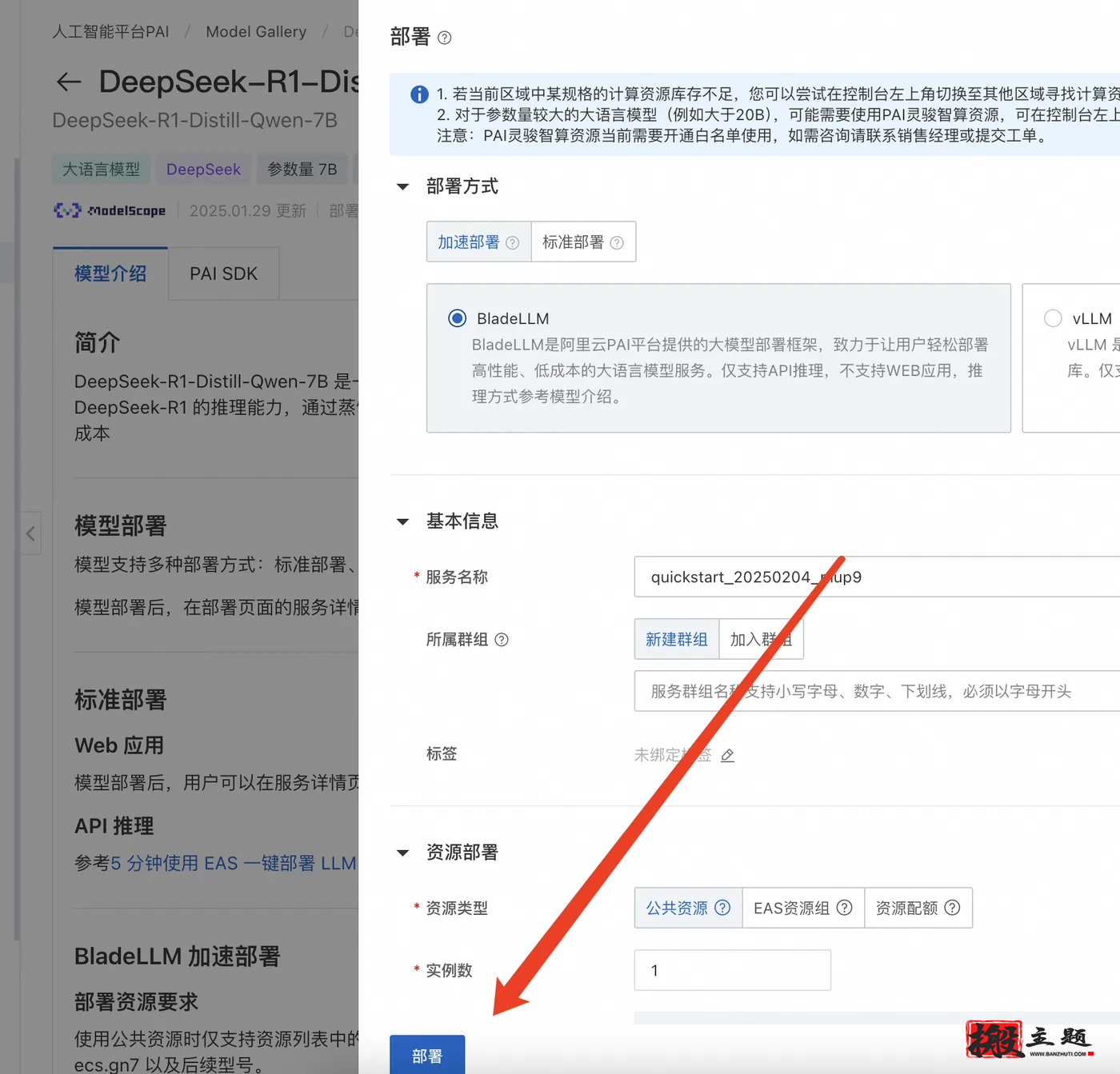Click the 大语言模型 tag

pyautogui.click(x=101, y=170)
